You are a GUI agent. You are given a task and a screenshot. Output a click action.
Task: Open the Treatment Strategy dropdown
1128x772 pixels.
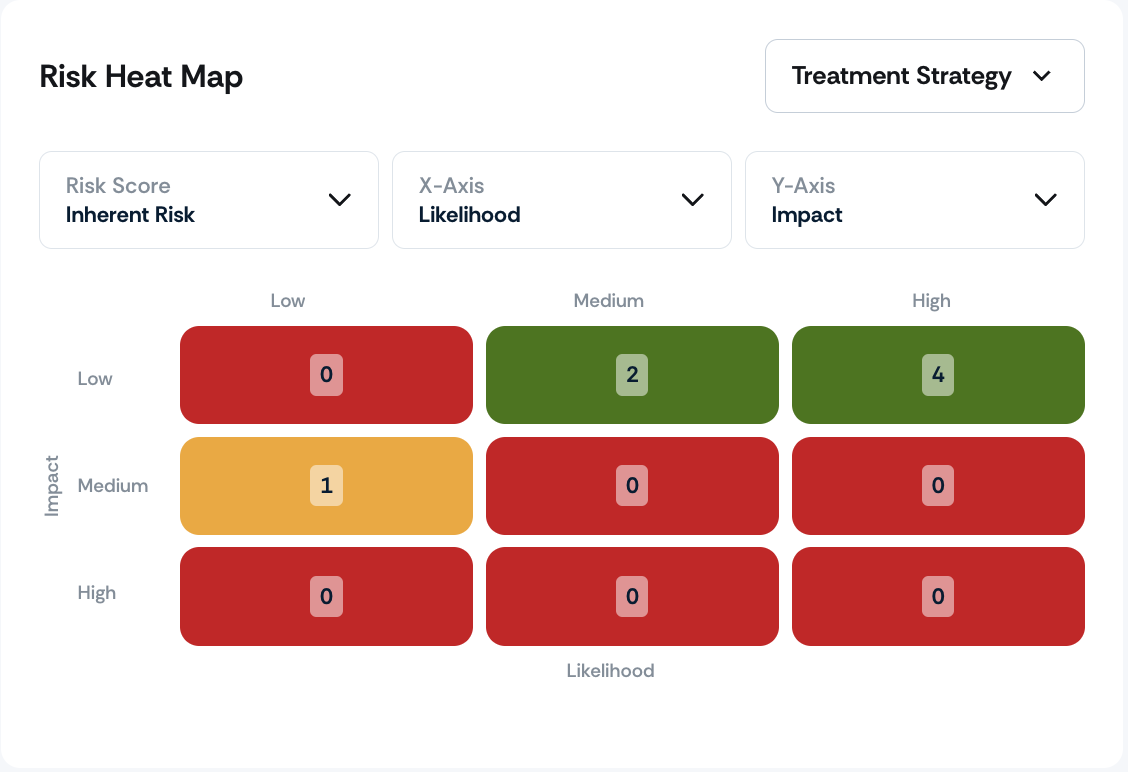point(924,76)
